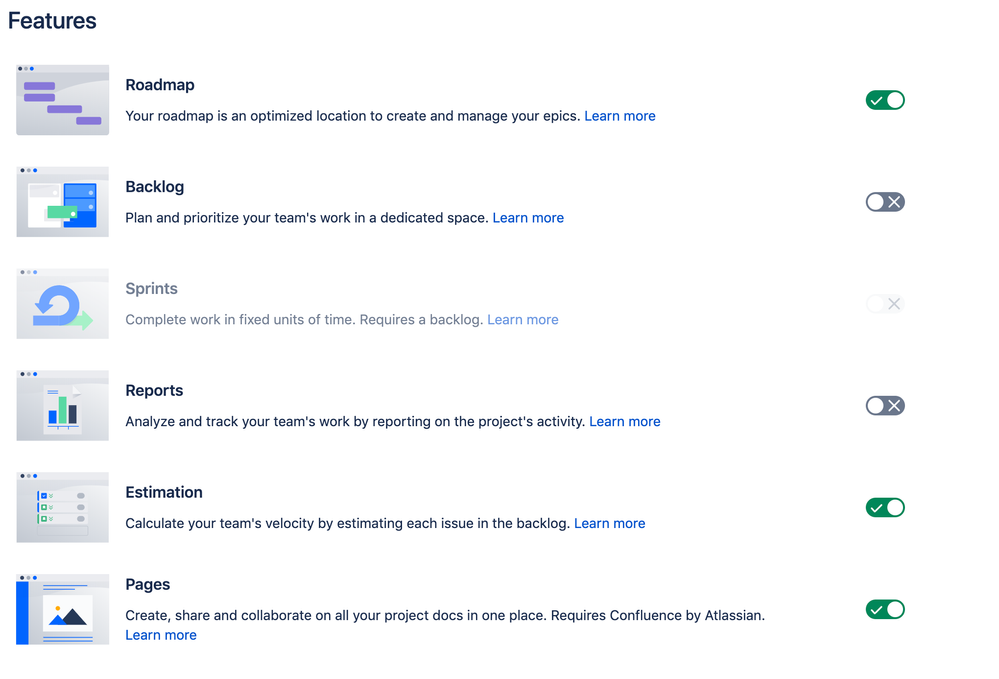Open Learn more for Sprints
The width and height of the screenshot is (999, 679).
tap(522, 319)
